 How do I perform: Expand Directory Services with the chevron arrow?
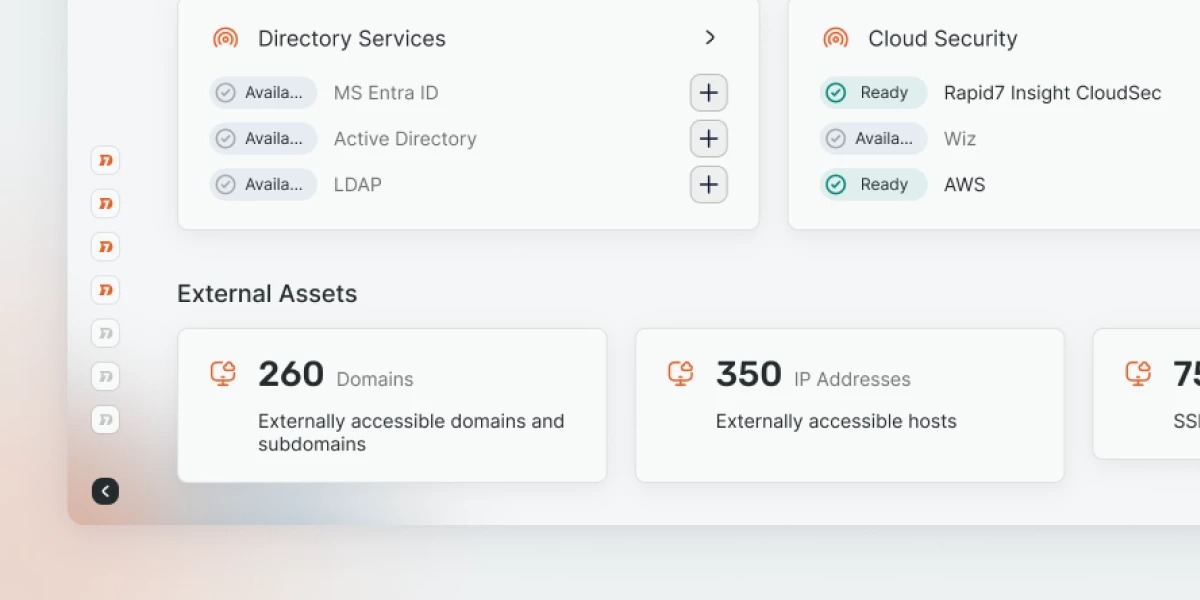(710, 38)
